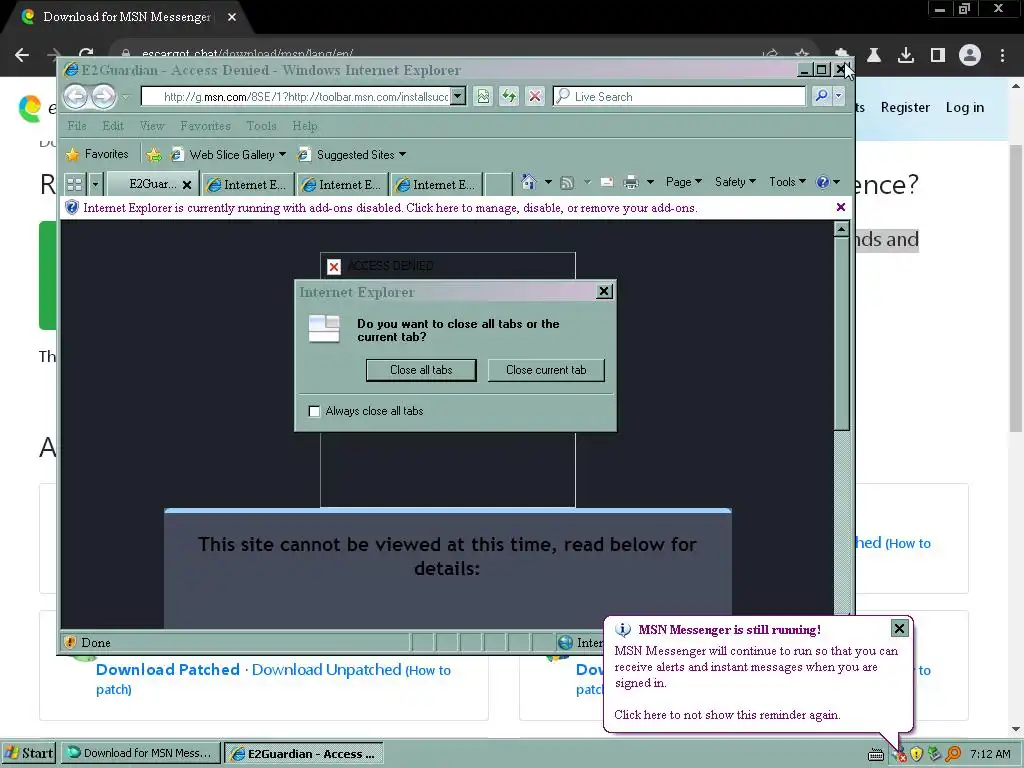Click the Live Search magnifier button

821,96
